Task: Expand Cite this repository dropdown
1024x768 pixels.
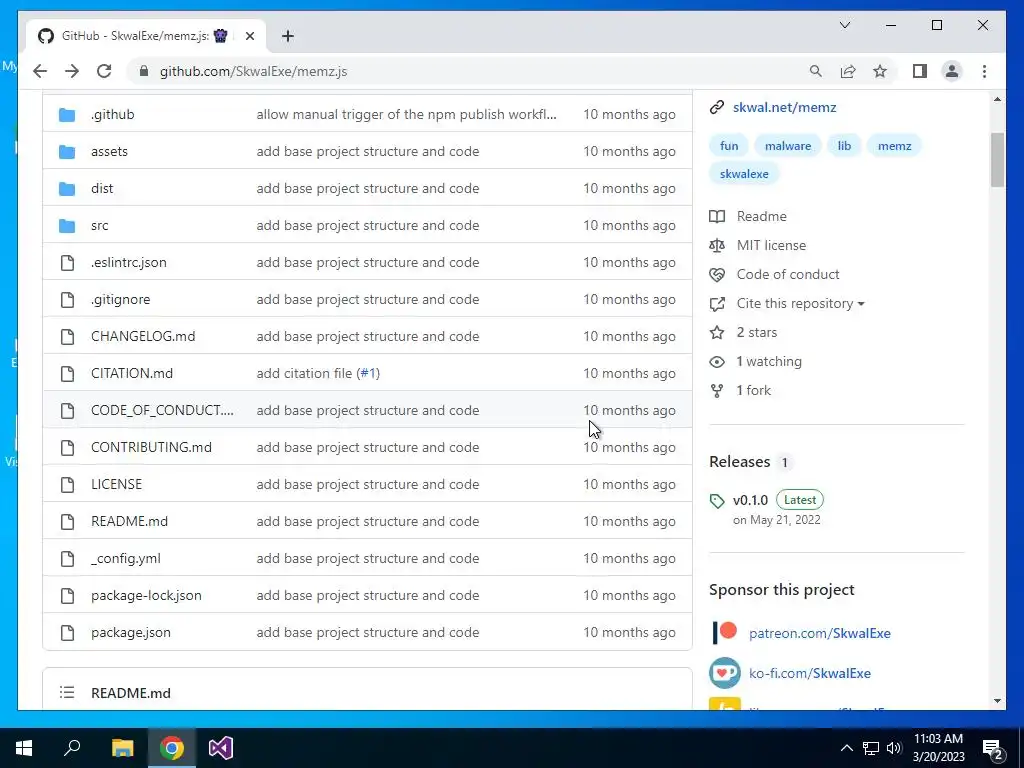Action: [800, 304]
